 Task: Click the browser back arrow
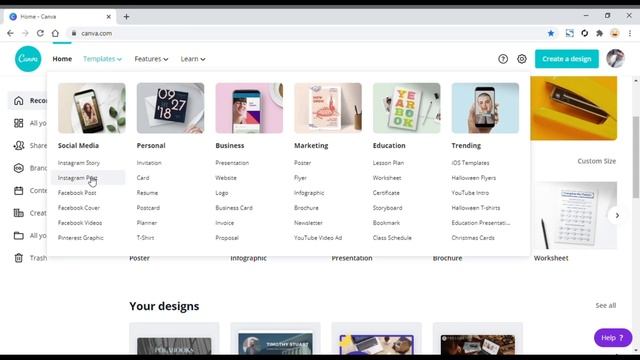pos(10,33)
